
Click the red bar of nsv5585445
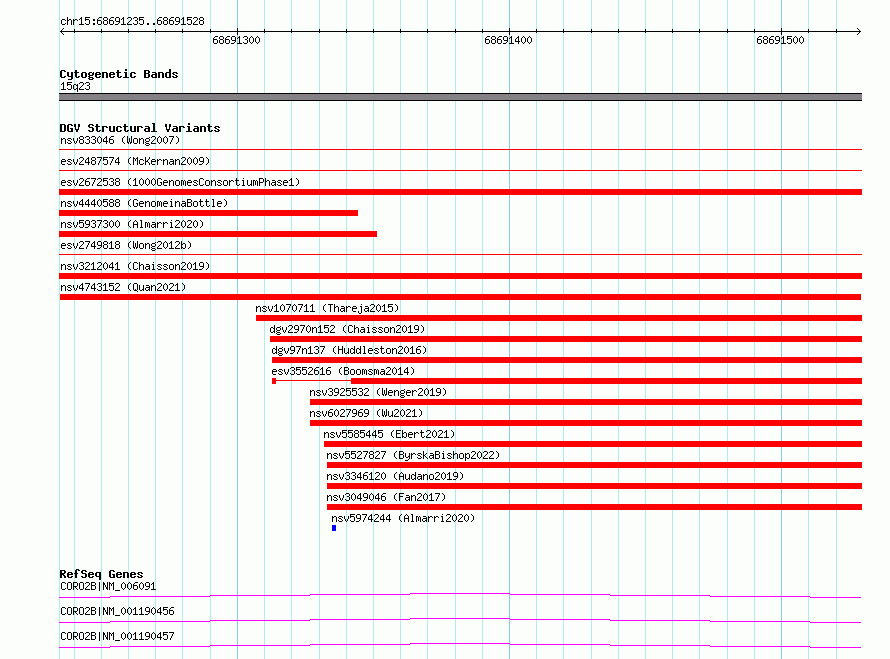593,444
